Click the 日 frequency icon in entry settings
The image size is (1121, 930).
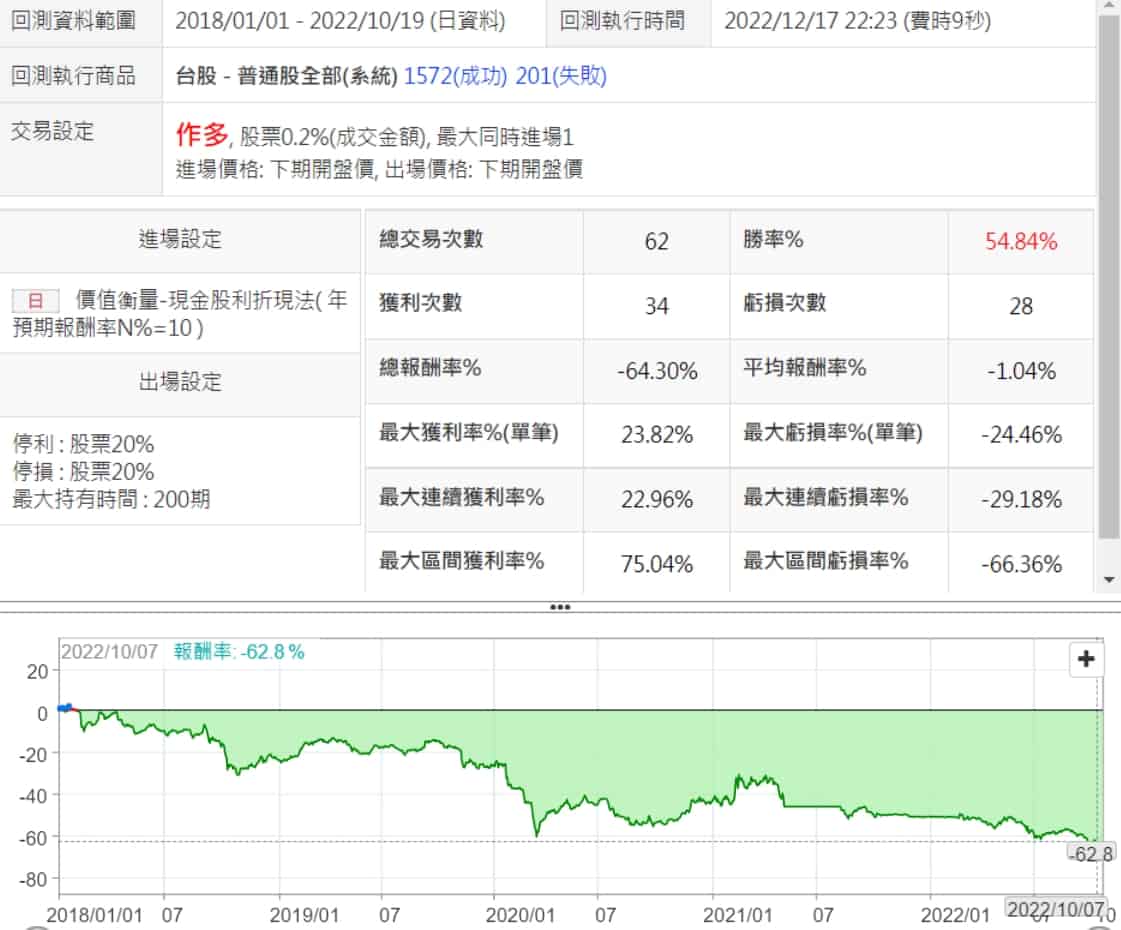(x=35, y=300)
